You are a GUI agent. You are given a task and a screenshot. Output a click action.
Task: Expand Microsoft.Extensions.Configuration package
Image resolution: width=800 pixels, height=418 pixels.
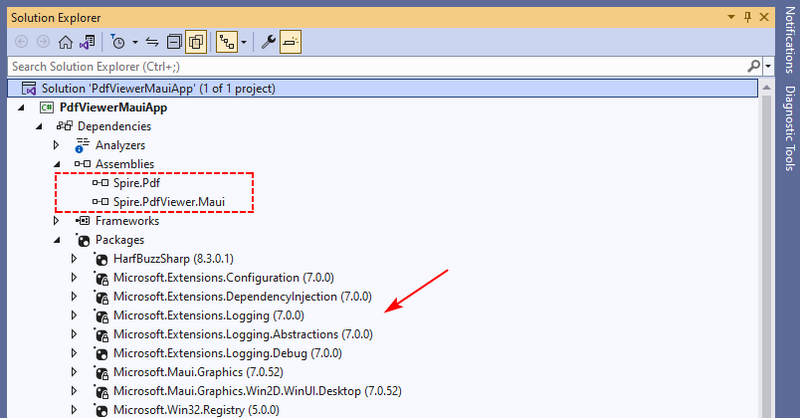click(x=74, y=278)
